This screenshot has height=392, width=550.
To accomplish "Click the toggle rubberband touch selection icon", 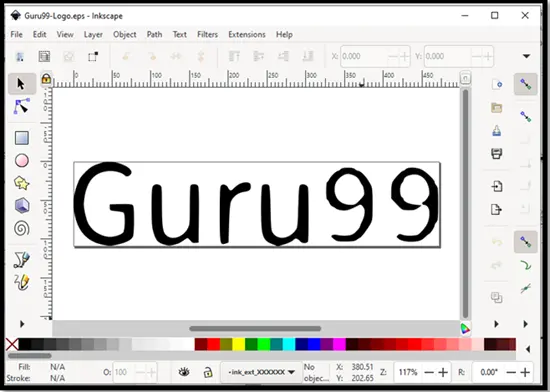I will click(93, 56).
